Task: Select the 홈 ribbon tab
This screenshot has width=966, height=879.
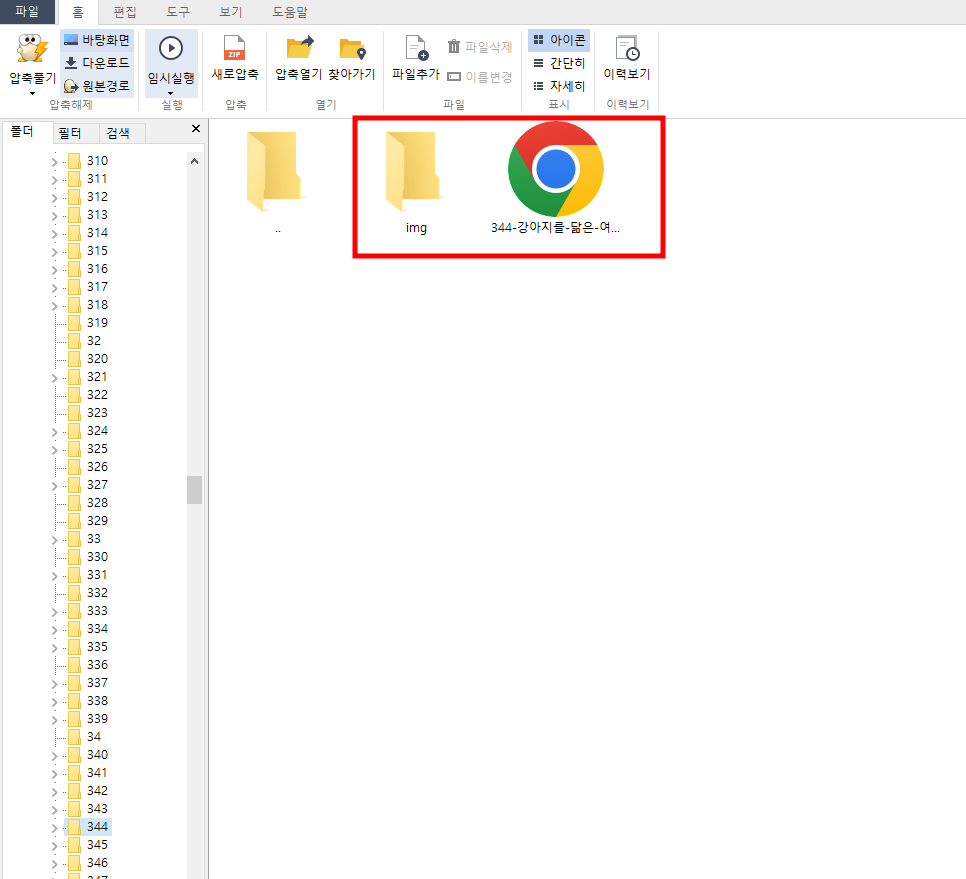Action: point(78,12)
